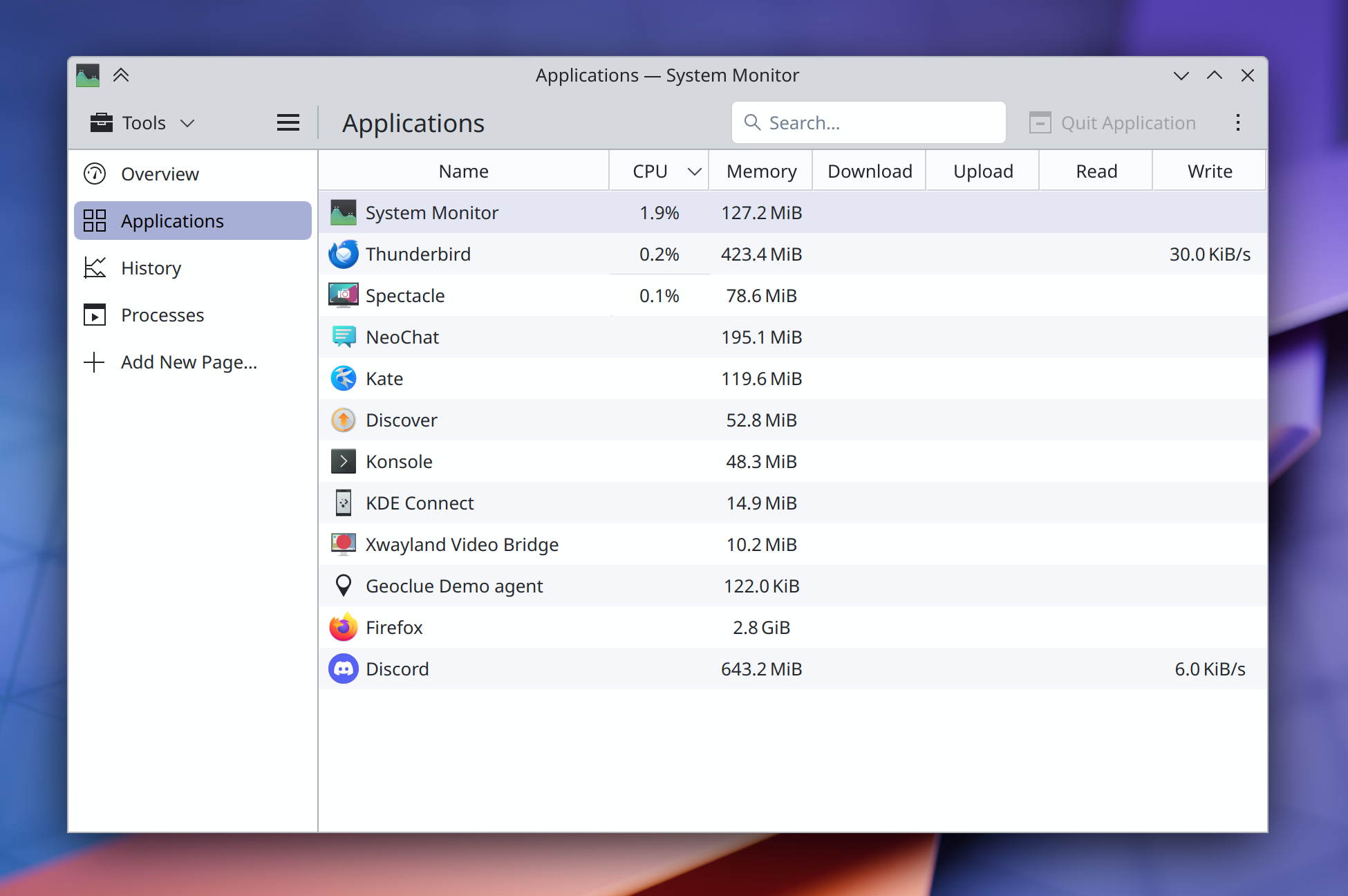Click the keep-above double arrow icon
Screen dimensions: 1348x896
pyautogui.click(x=121, y=75)
